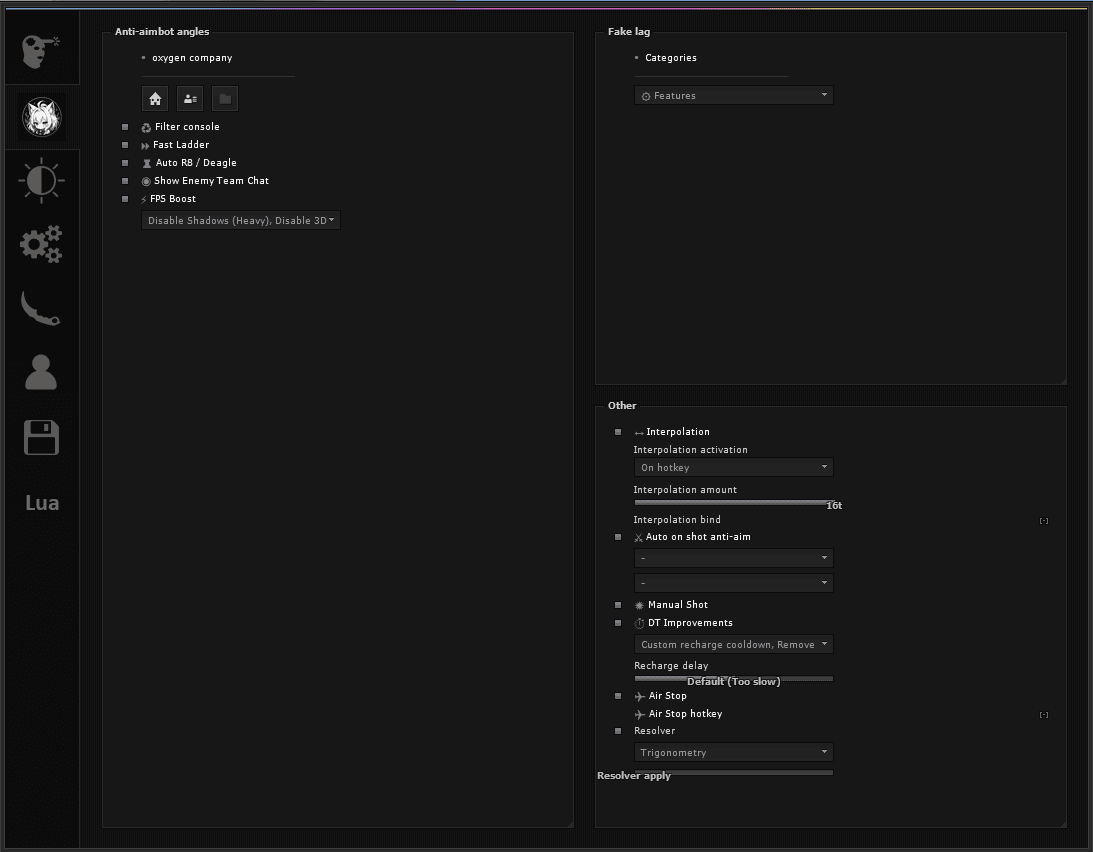The image size is (1093, 852).
Task: Switch to the Lua tab
Action: pos(42,503)
